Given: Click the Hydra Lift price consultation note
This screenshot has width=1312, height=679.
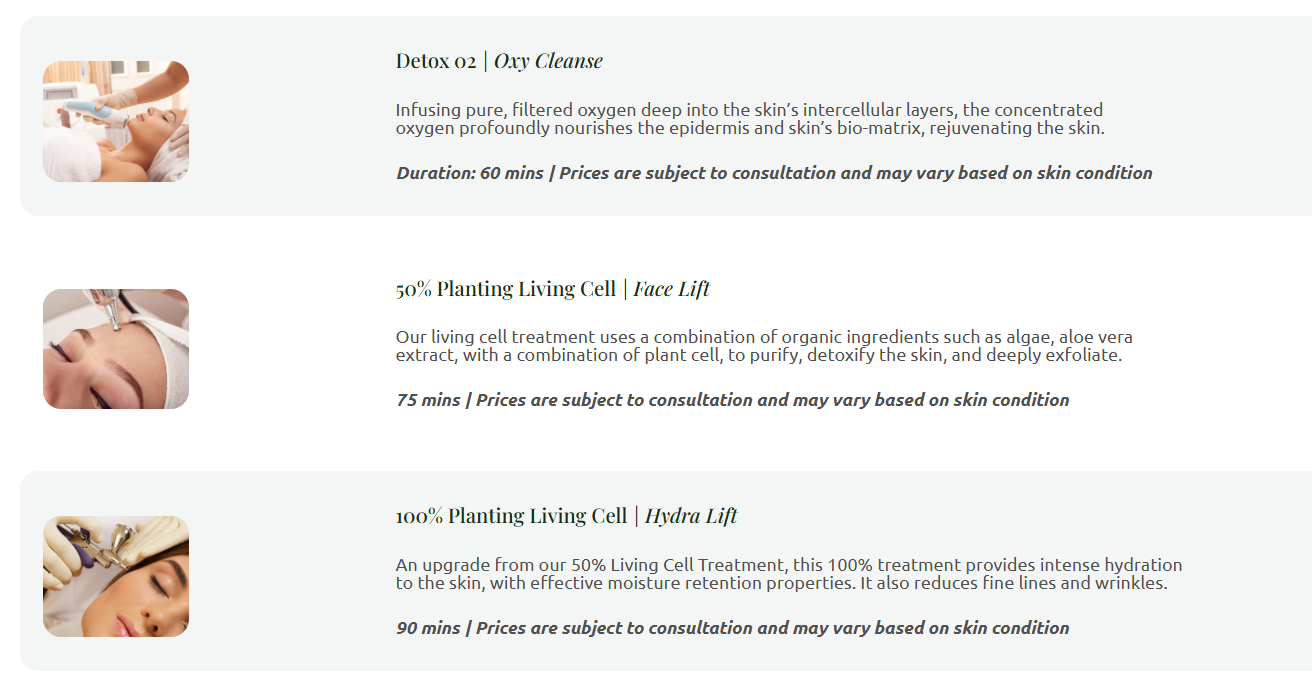Looking at the screenshot, I should pos(773,628).
